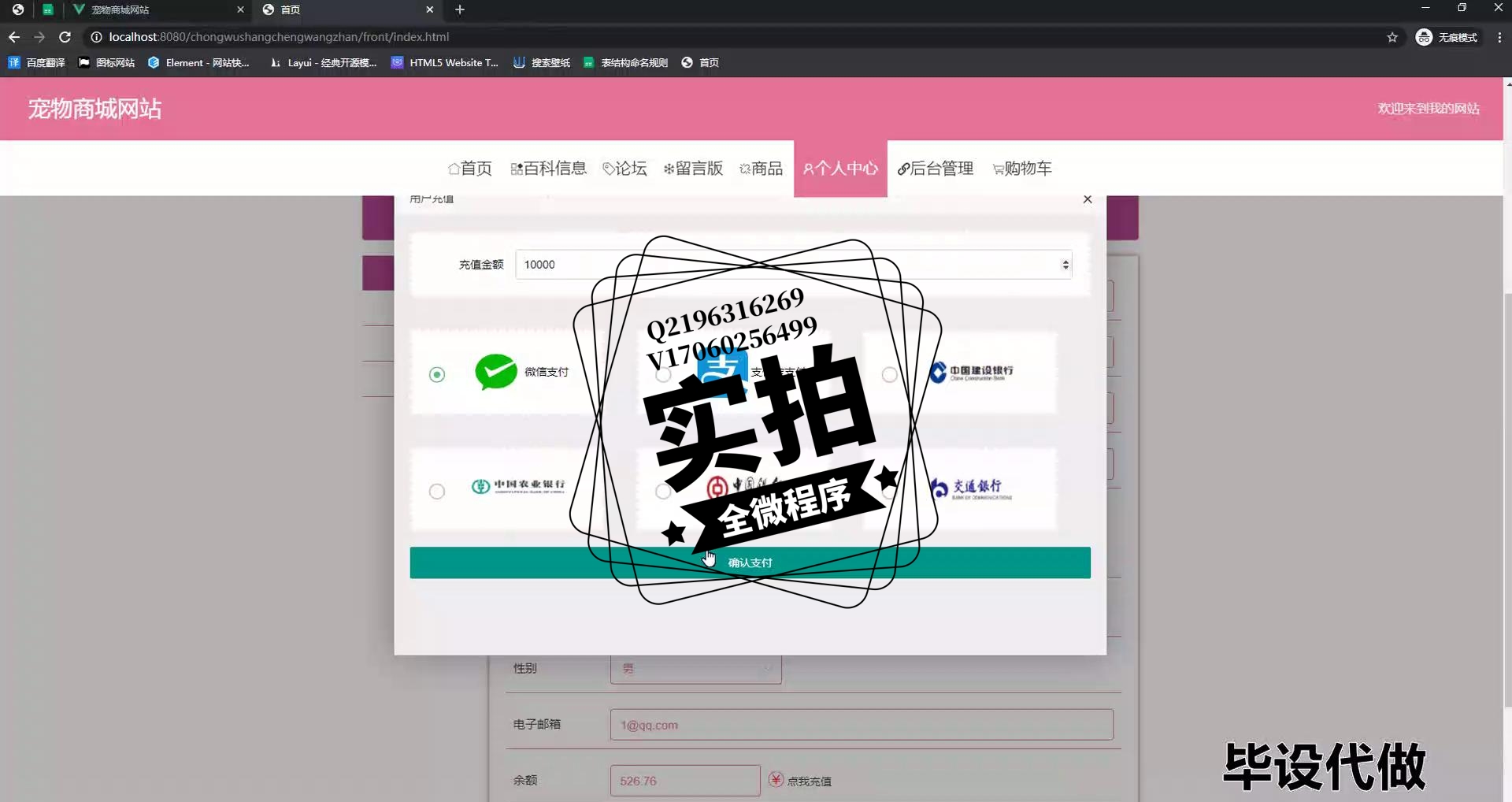Open the 首页 bookmark in bookmarks bar
Viewport: 1512px width, 802px height.
click(700, 62)
